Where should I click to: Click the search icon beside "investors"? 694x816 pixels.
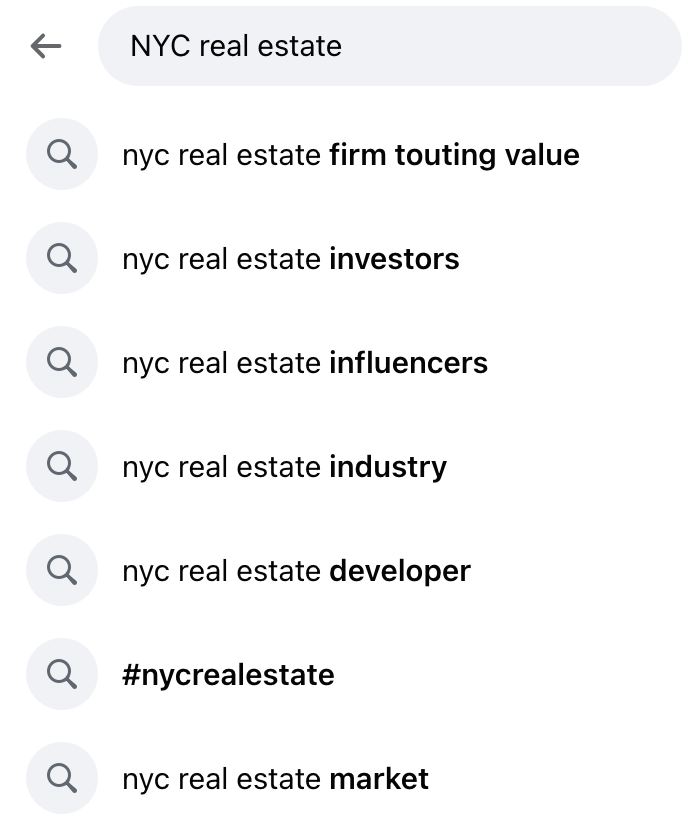pos(61,258)
